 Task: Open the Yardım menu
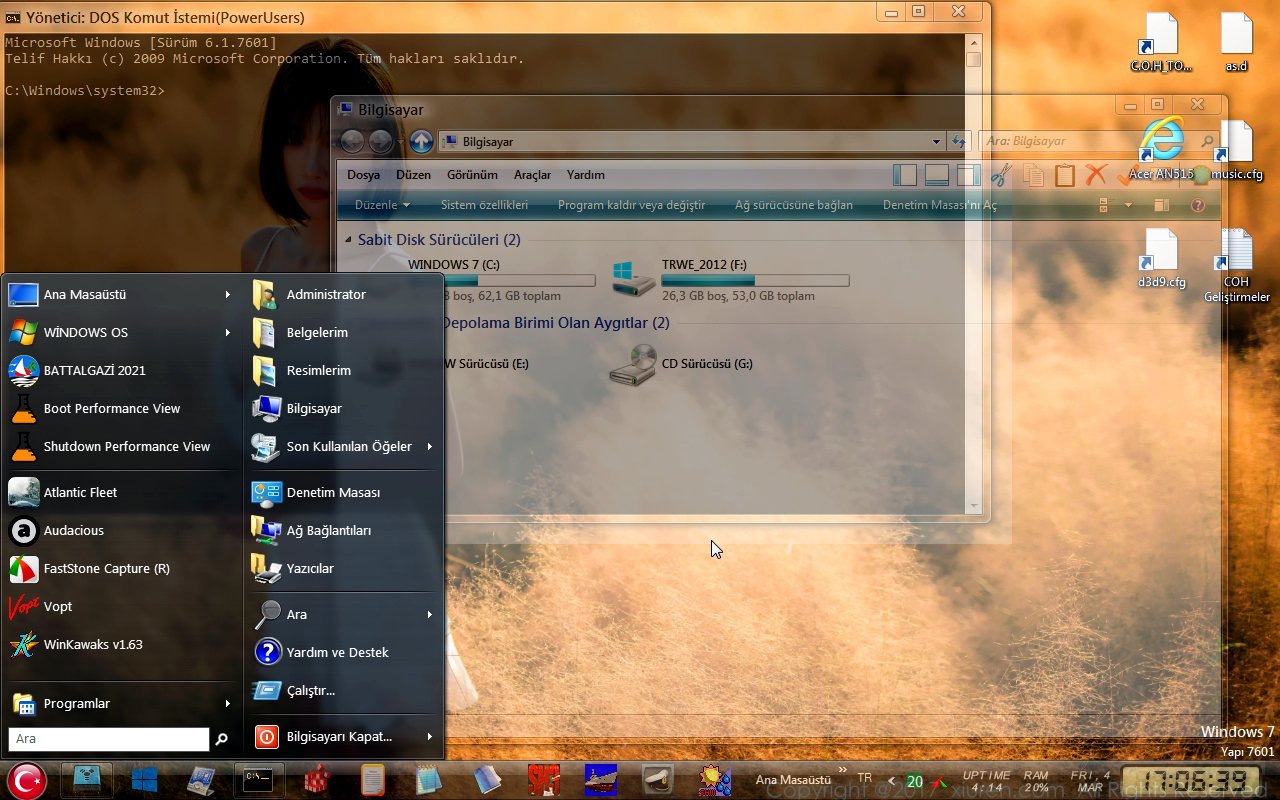tap(585, 175)
